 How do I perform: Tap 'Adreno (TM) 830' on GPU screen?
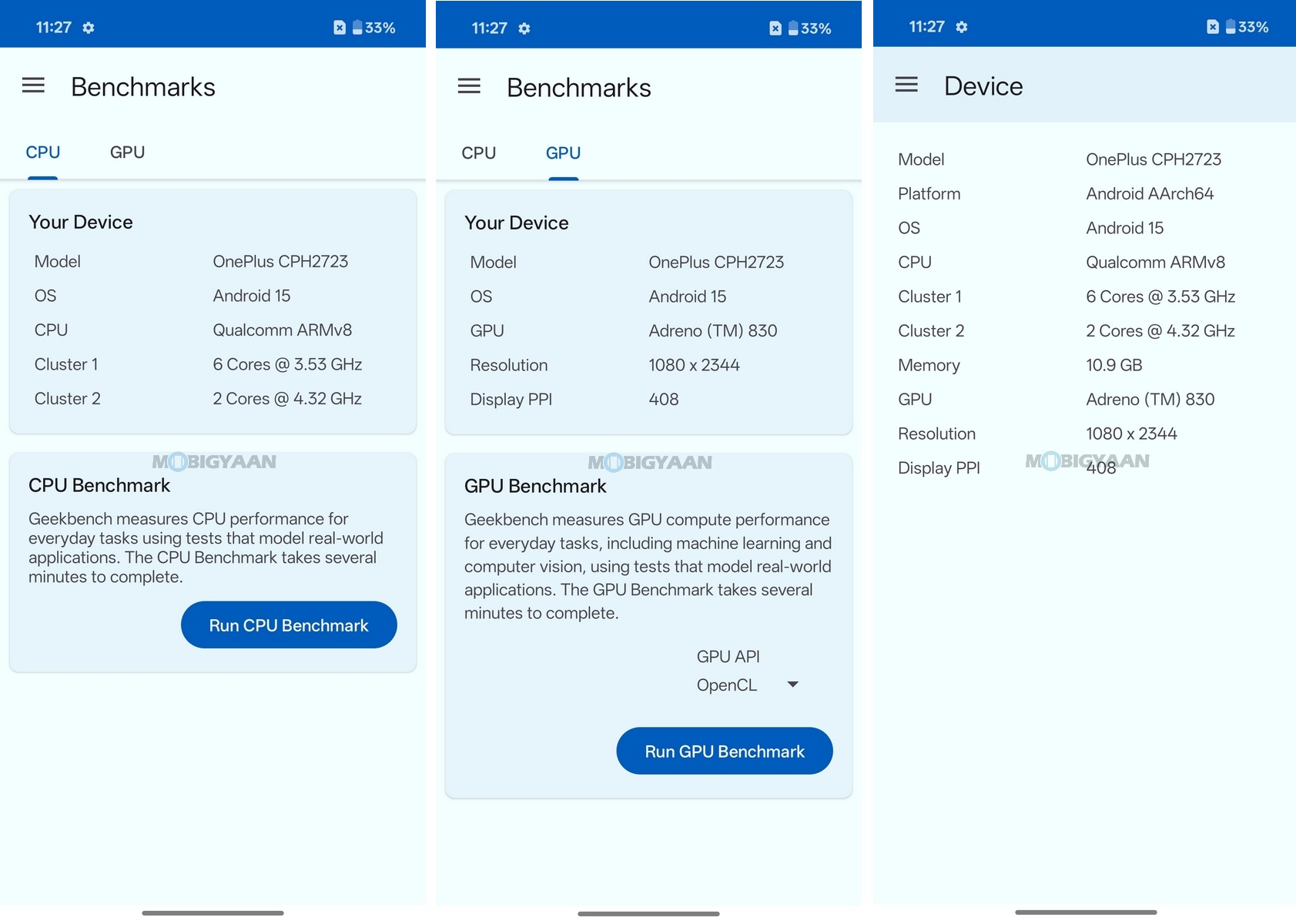pyautogui.click(x=713, y=330)
